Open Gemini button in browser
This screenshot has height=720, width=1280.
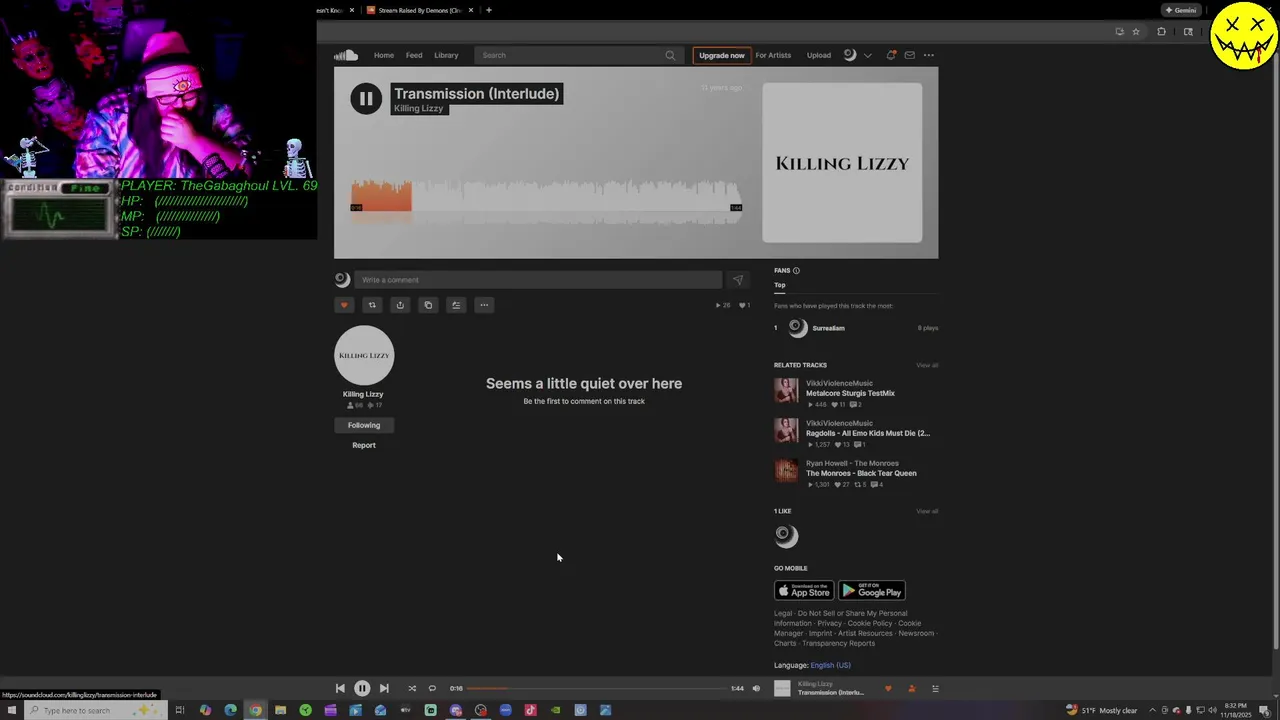coord(1181,10)
